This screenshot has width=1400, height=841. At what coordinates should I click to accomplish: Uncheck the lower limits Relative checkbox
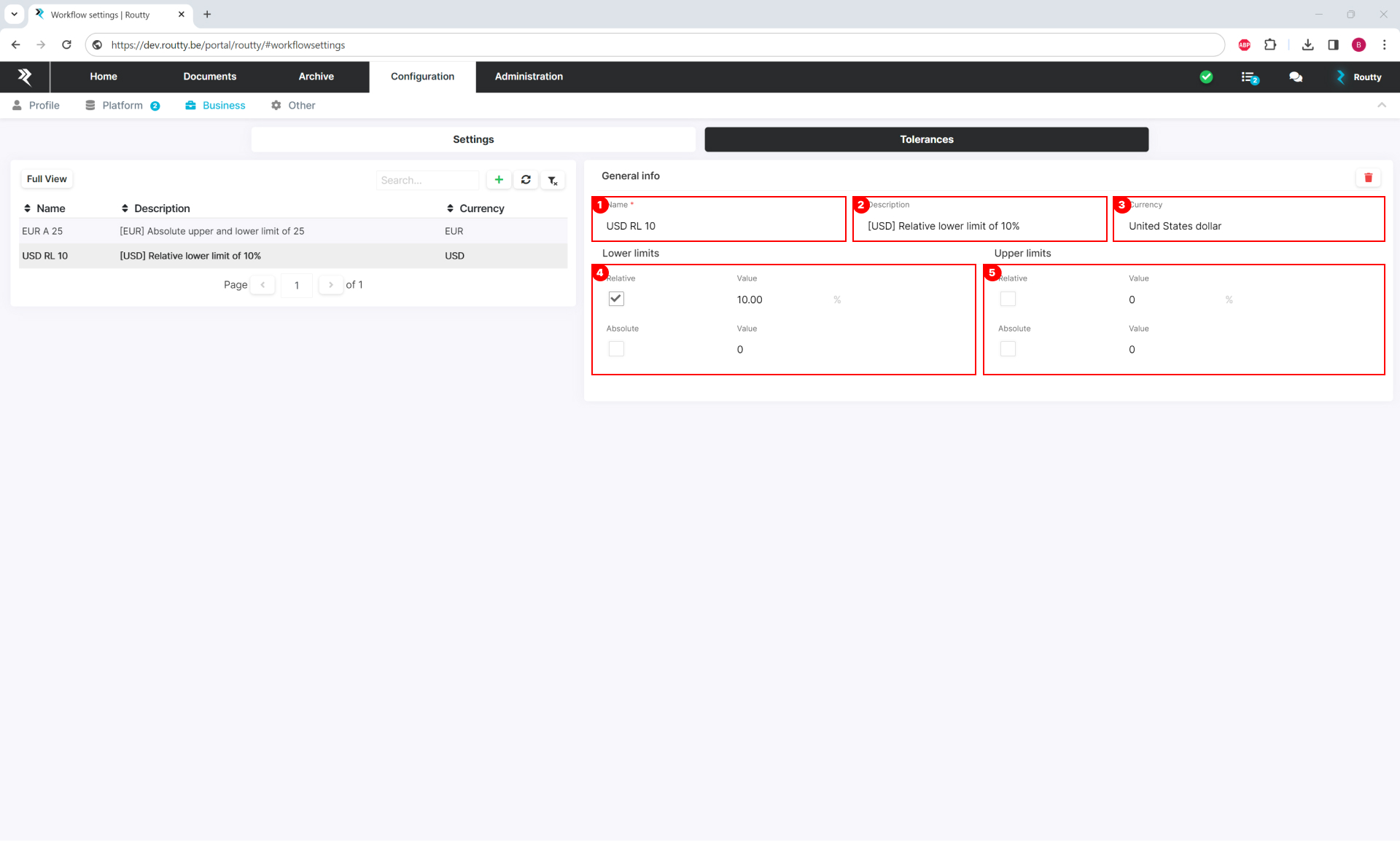[616, 299]
